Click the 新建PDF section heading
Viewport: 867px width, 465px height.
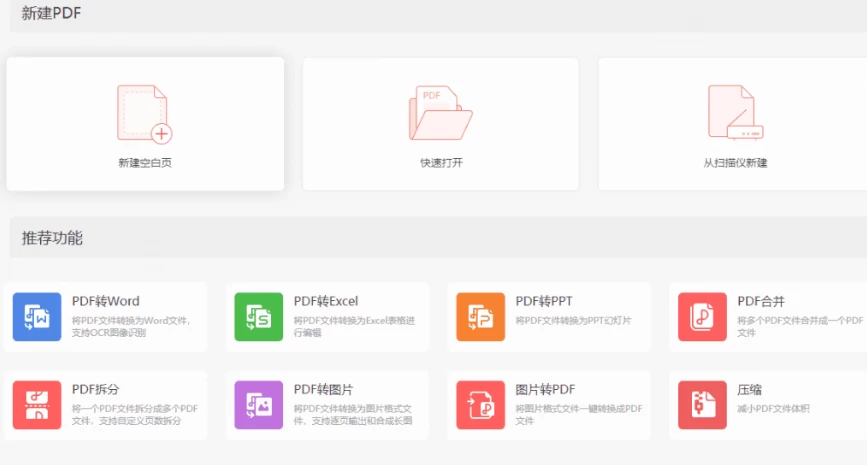click(x=51, y=13)
